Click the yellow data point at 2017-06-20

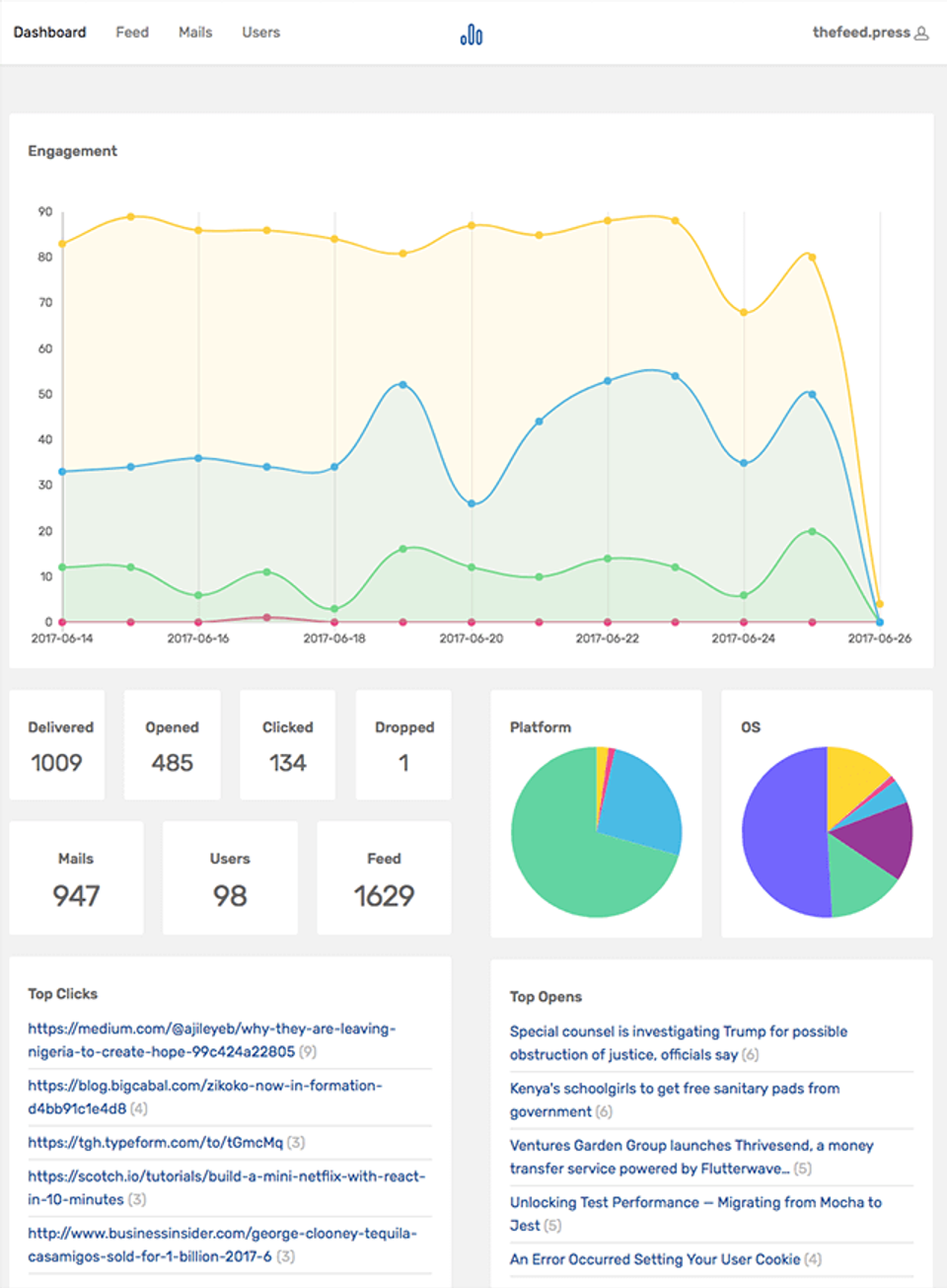point(472,226)
